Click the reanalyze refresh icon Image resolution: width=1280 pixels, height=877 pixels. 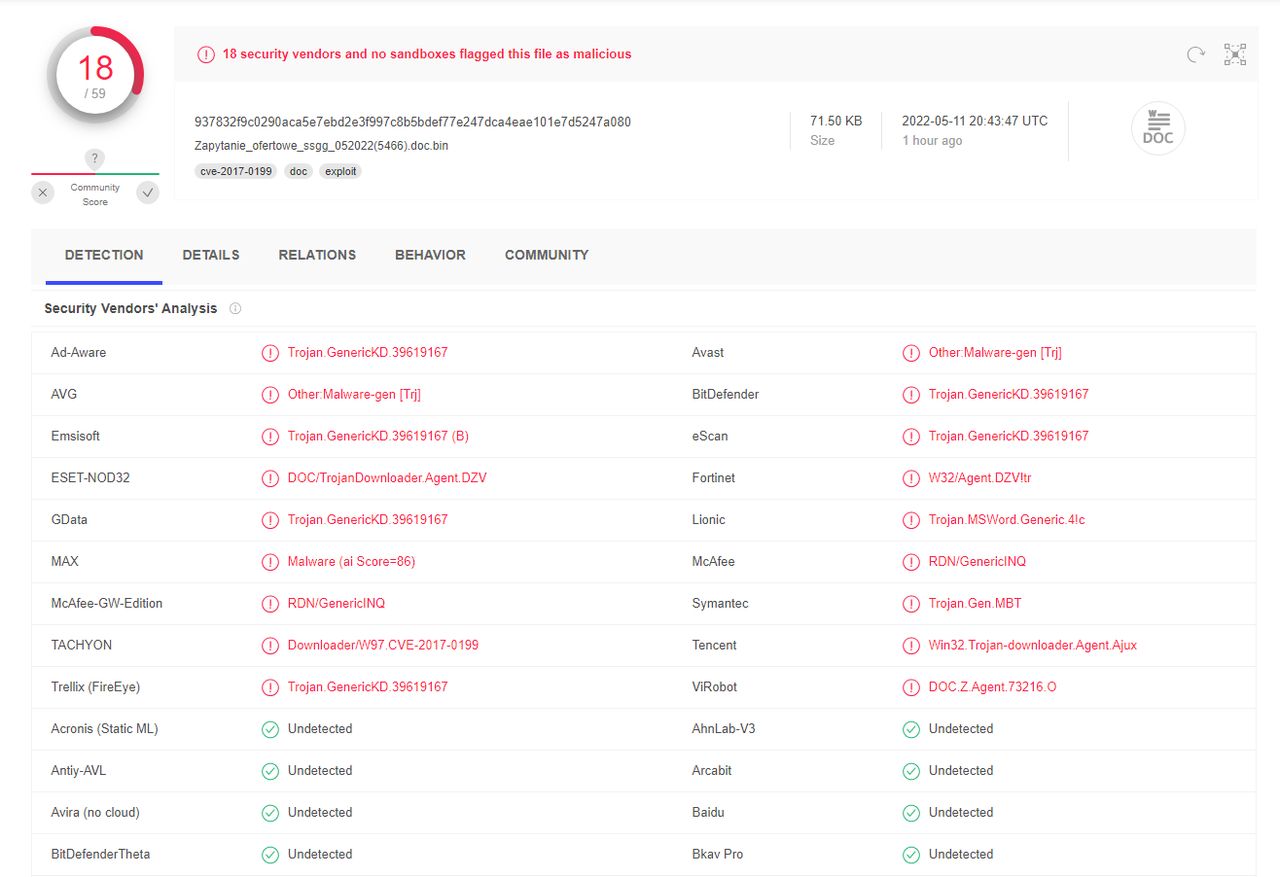(x=1196, y=55)
